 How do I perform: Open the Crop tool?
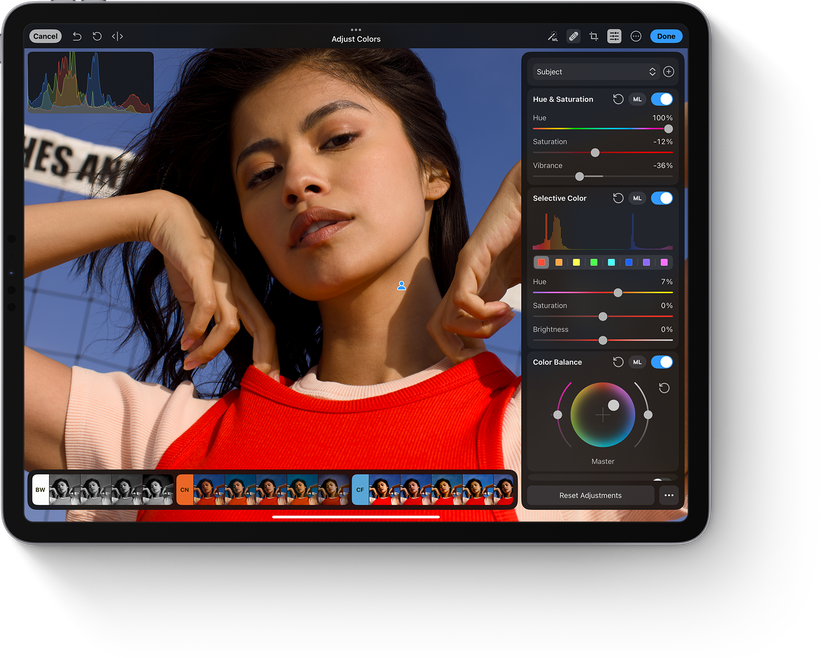coord(594,36)
